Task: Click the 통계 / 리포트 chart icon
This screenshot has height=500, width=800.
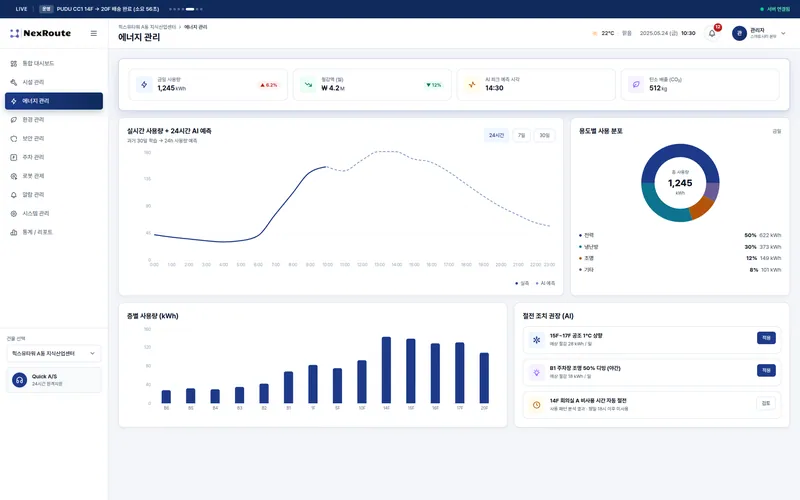Action: click(14, 232)
